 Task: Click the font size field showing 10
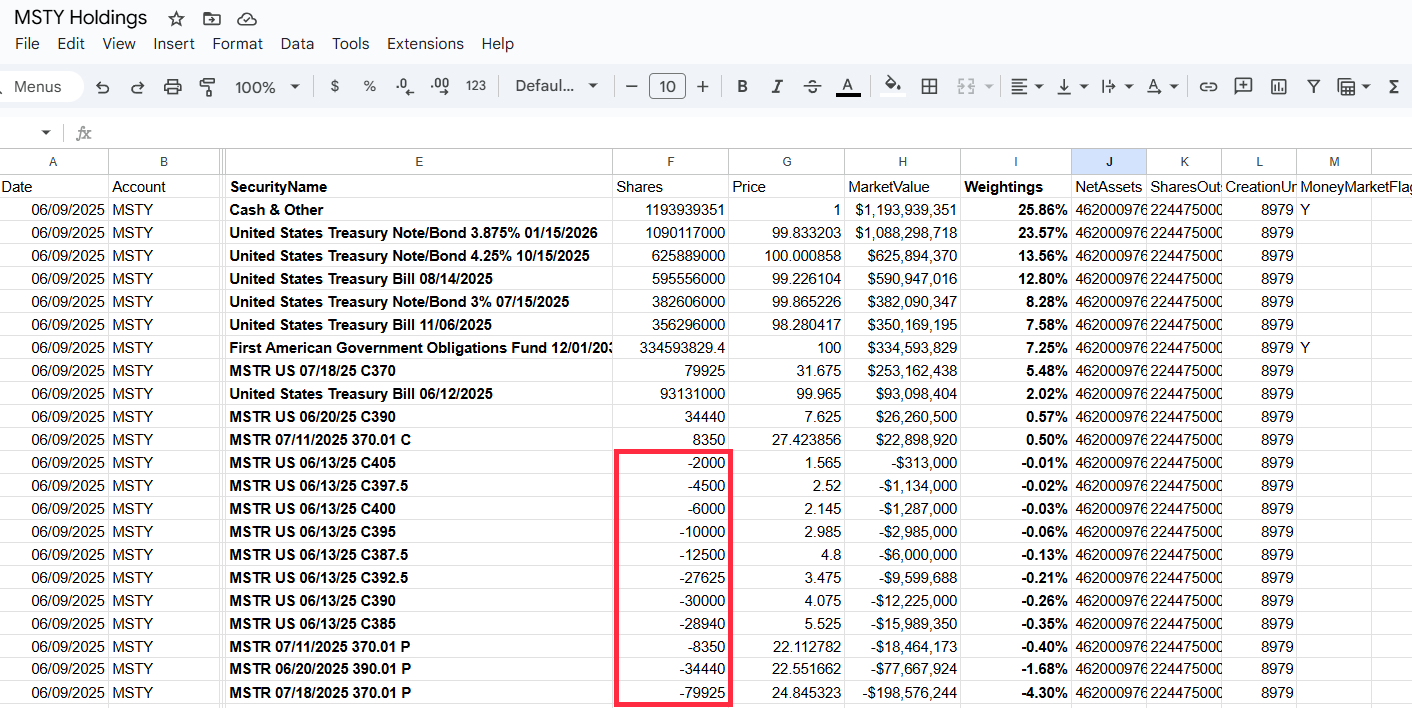click(667, 87)
